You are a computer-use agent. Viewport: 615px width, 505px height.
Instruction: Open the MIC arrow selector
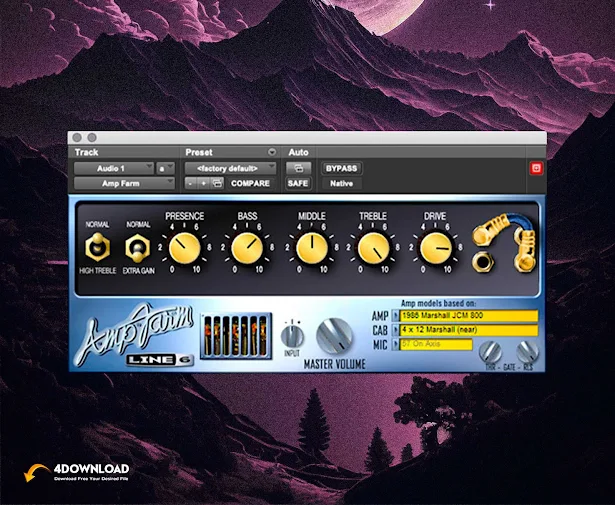click(x=395, y=345)
